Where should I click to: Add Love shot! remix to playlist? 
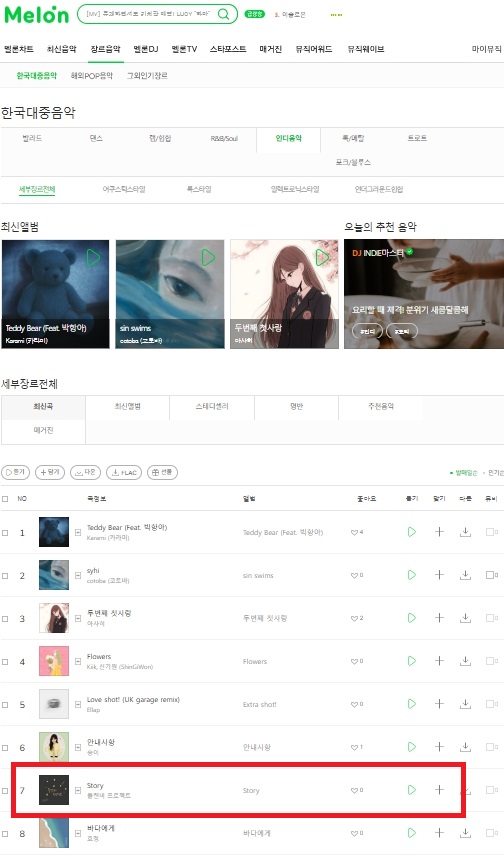(x=439, y=704)
